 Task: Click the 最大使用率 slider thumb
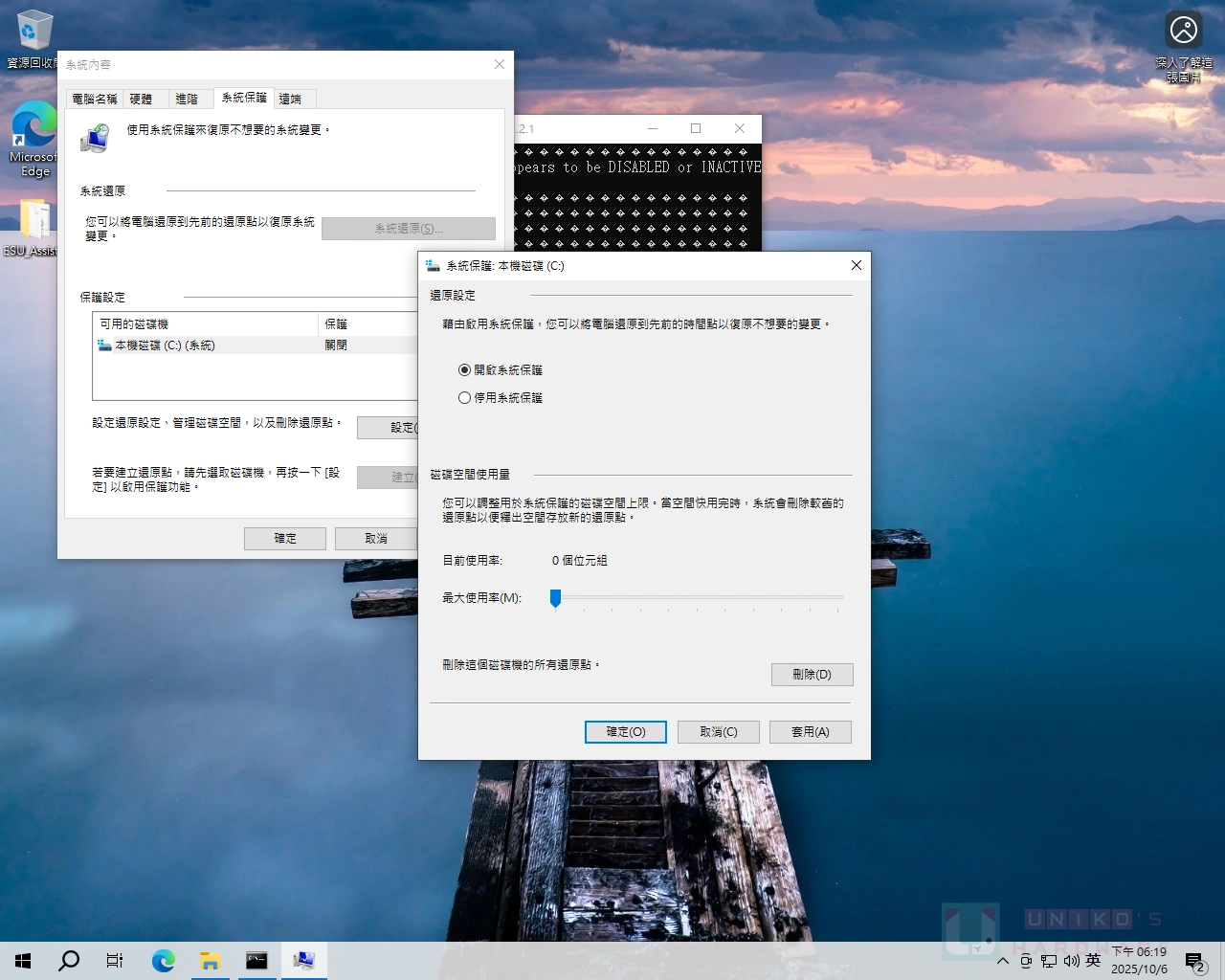point(555,598)
